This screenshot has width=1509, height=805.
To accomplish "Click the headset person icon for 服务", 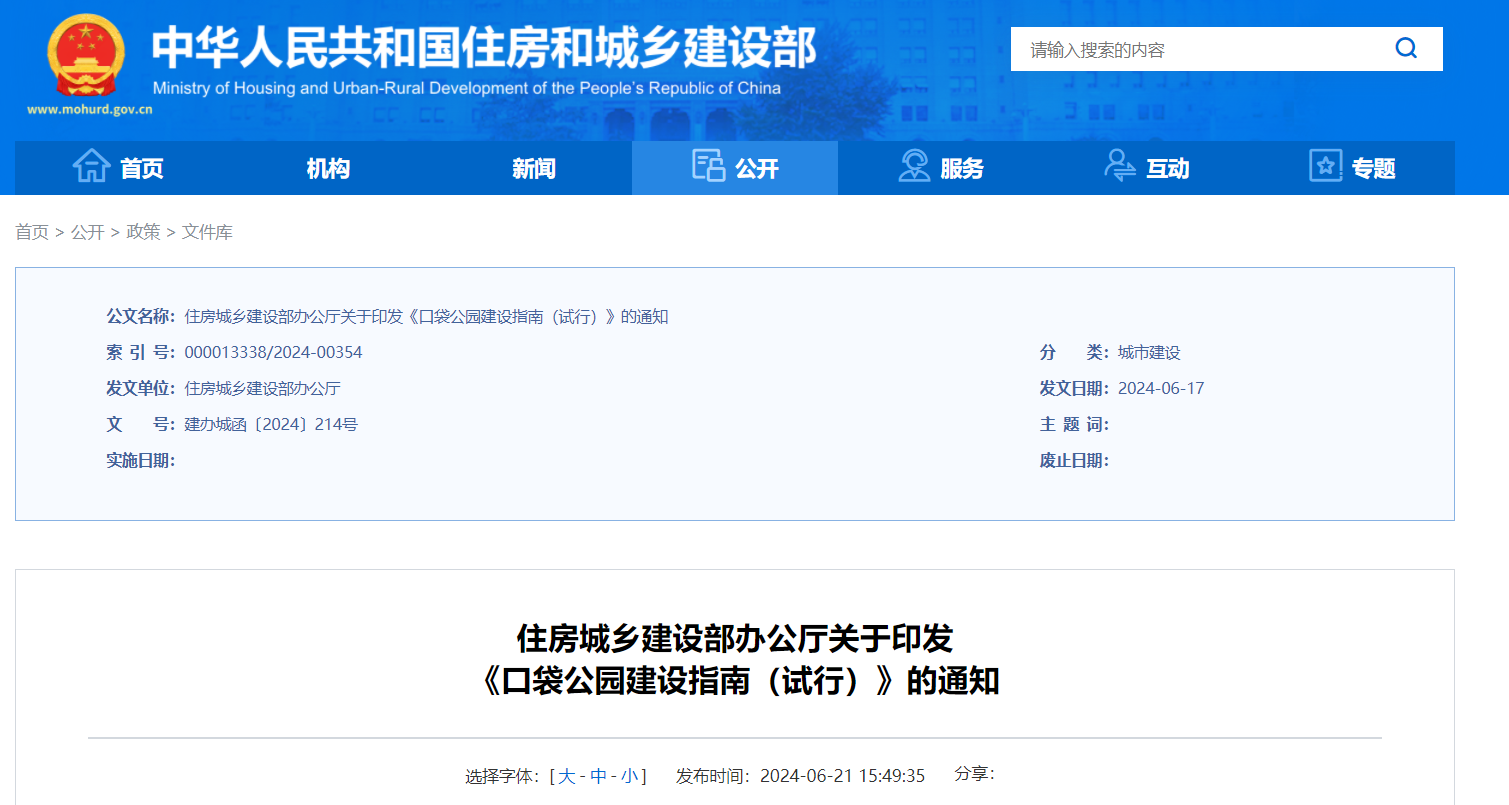I will tap(913, 167).
